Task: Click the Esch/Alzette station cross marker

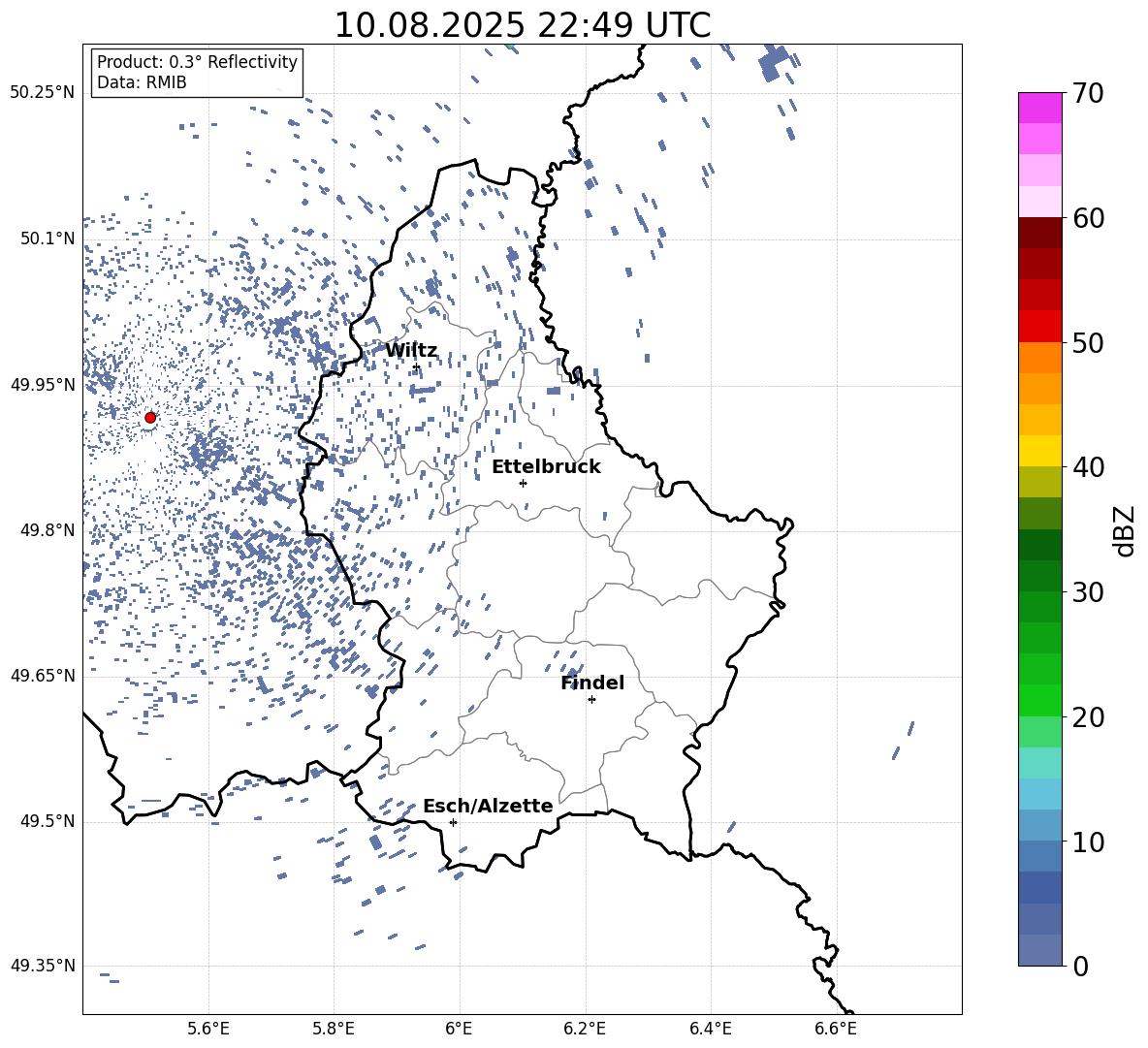Action: (453, 822)
